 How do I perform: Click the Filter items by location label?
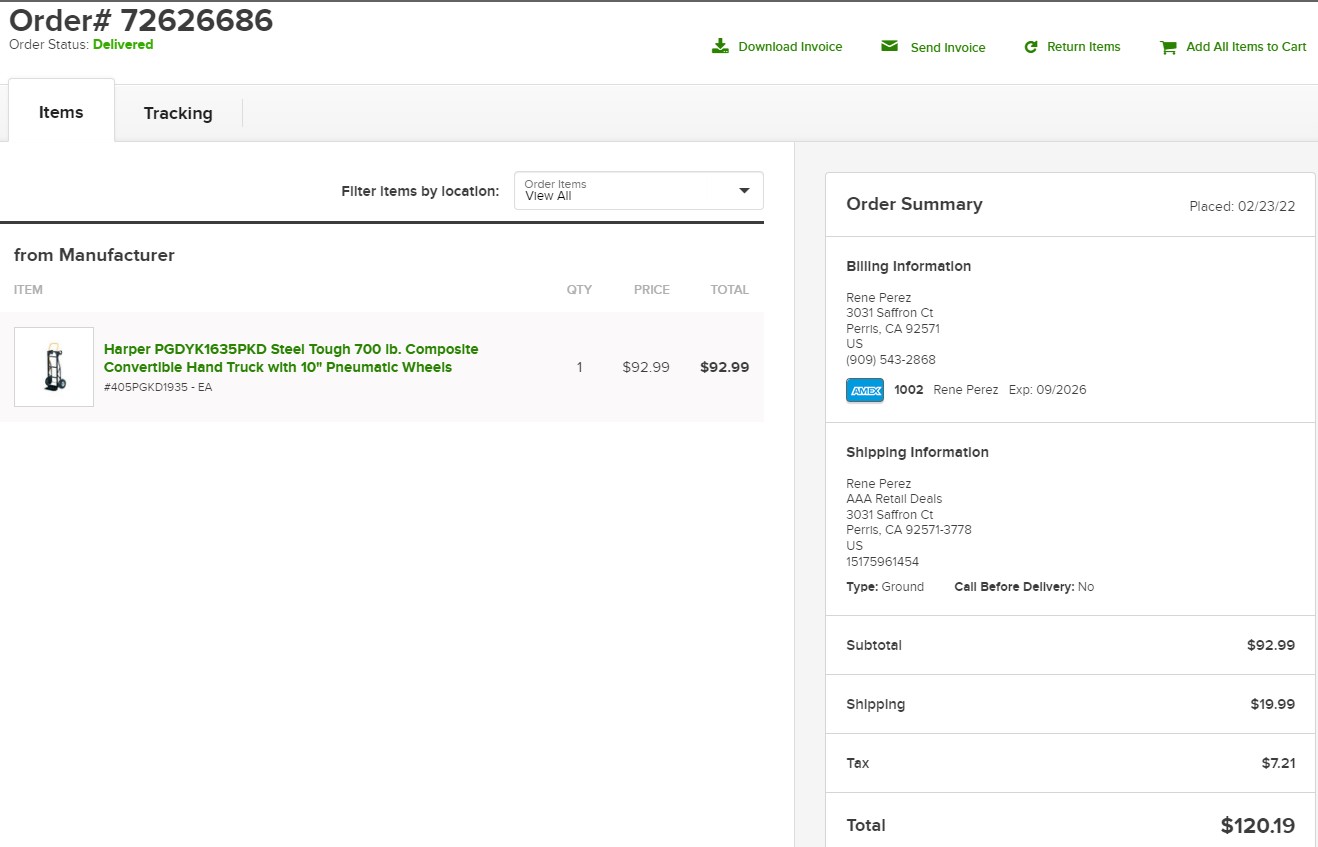click(420, 191)
